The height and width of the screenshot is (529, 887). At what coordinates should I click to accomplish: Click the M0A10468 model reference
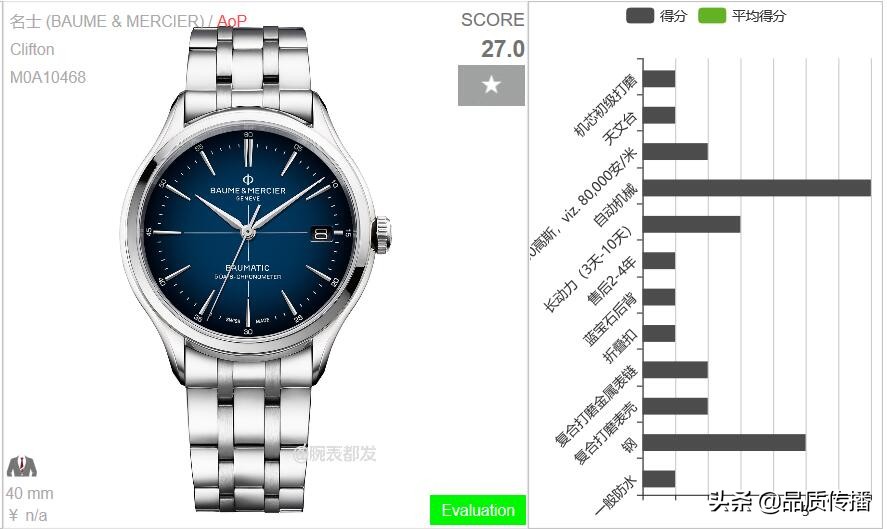point(48,77)
